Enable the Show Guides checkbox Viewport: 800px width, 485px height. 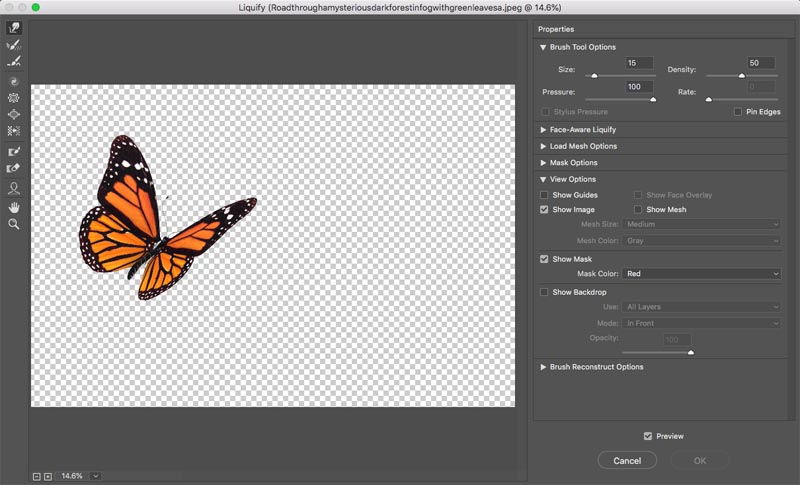click(544, 195)
